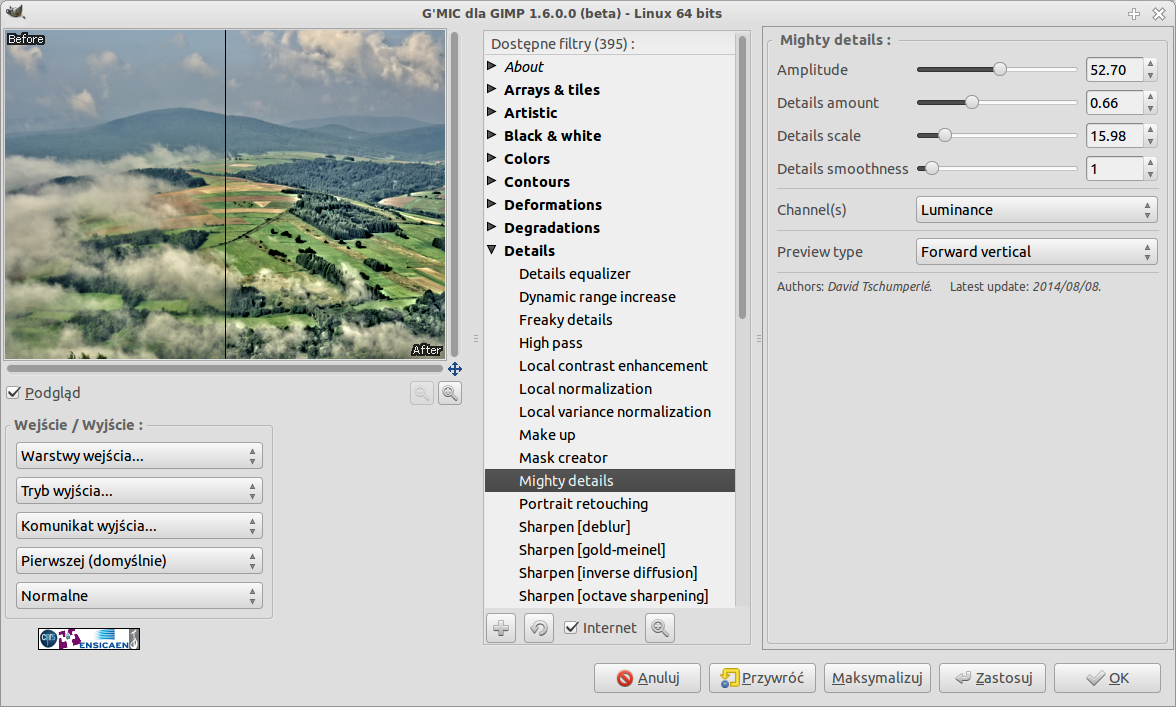Select the Sharpen [octave sharpening] filter
Image resolution: width=1176 pixels, height=707 pixels.
(x=613, y=596)
